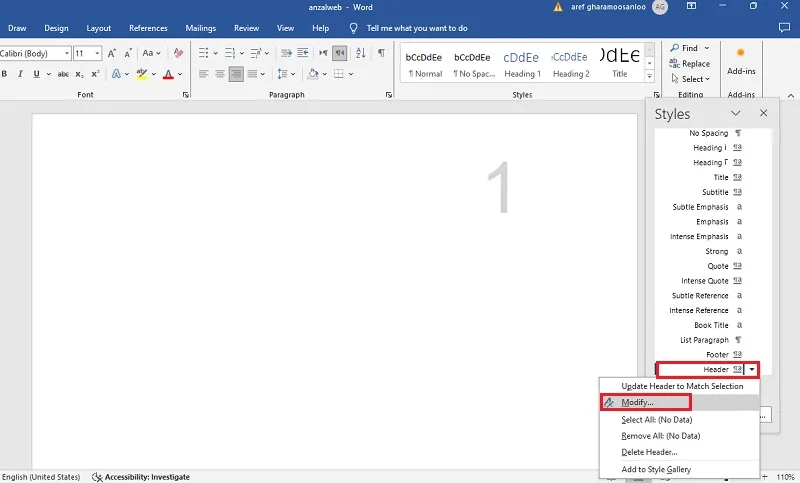Viewport: 800px width, 483px height.
Task: Toggle subscript formatting
Action: click(79, 74)
